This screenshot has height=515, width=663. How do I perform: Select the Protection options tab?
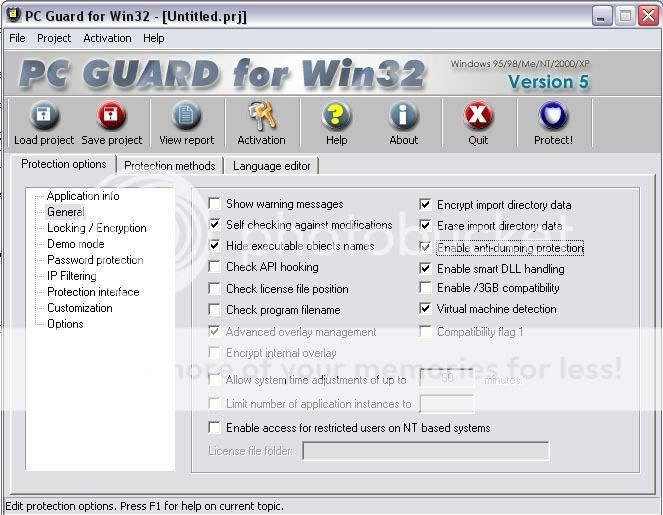(63, 164)
